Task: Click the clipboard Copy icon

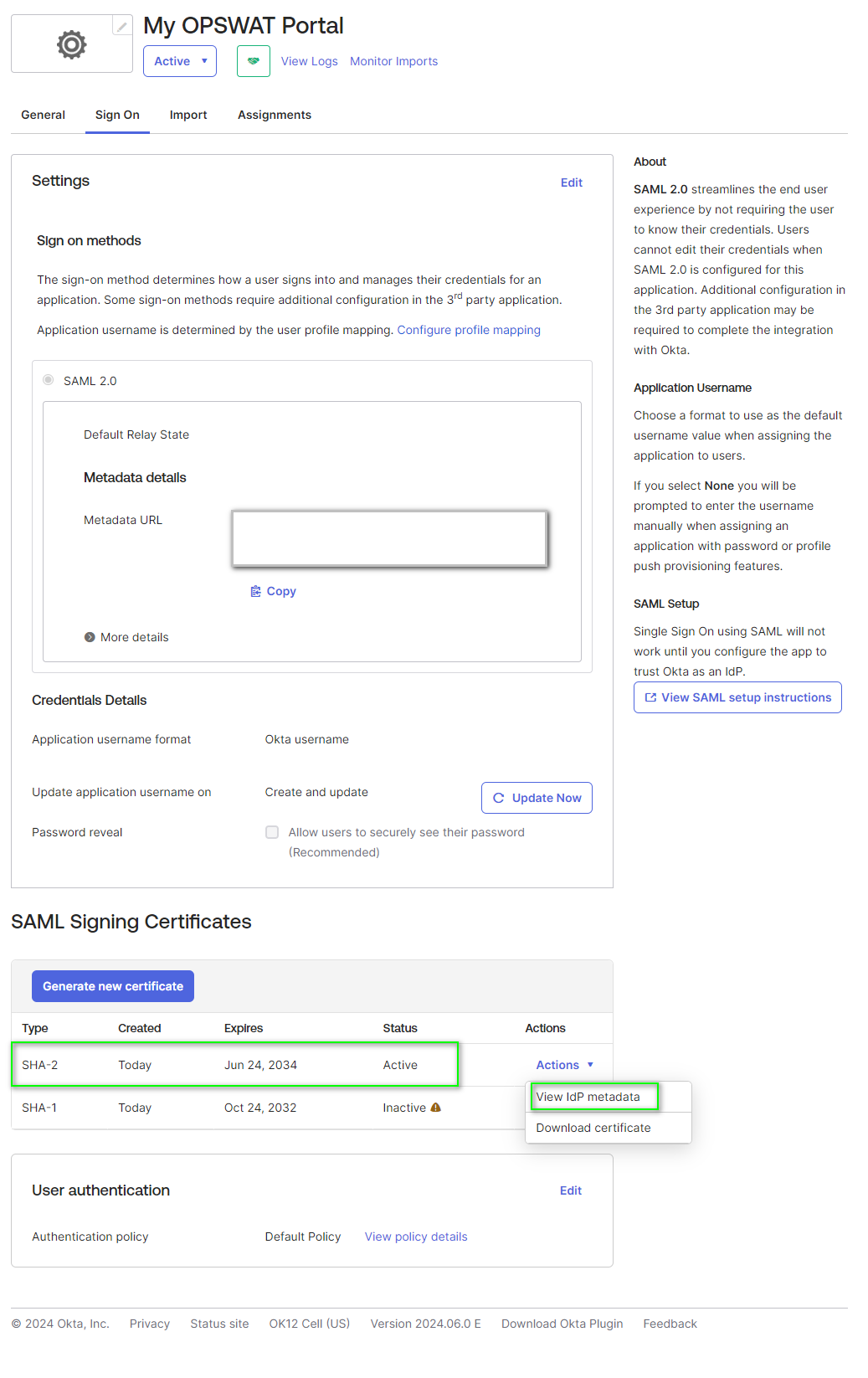Action: 256,591
